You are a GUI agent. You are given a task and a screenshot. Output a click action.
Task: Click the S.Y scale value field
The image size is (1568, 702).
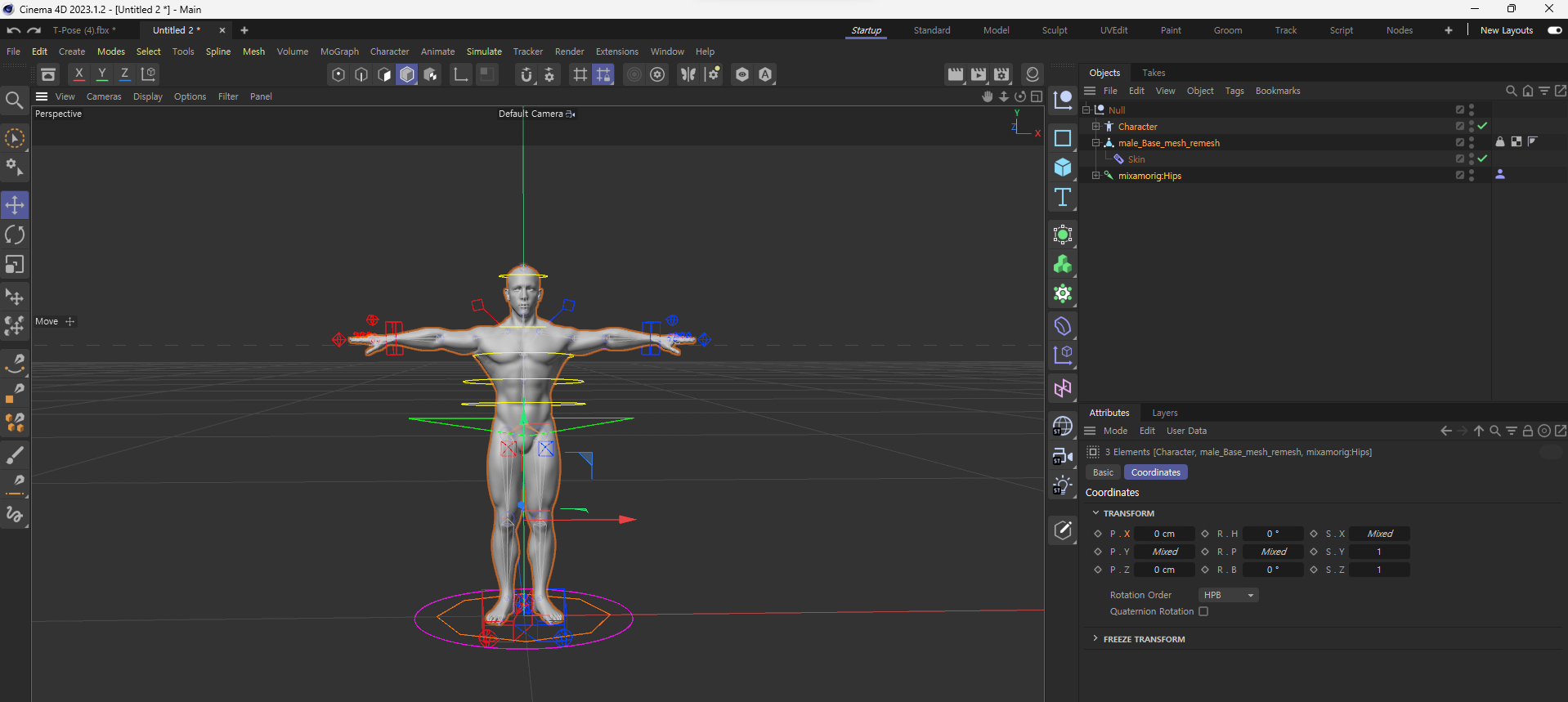(1379, 552)
